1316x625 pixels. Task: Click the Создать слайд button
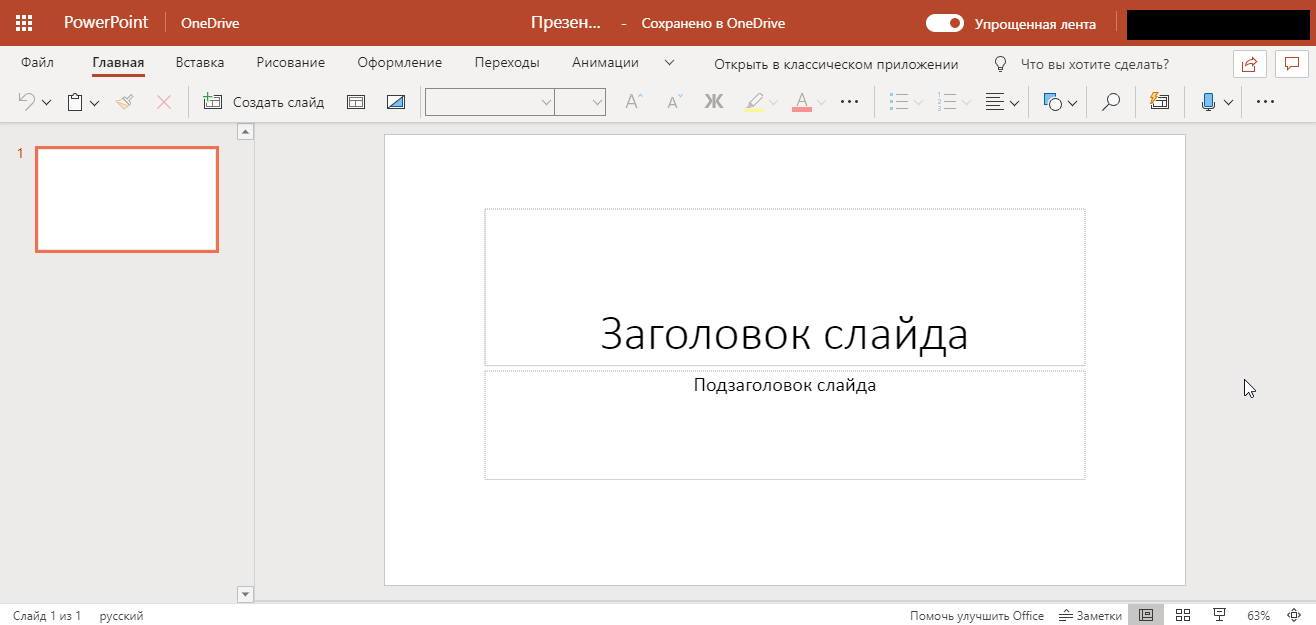coord(264,102)
